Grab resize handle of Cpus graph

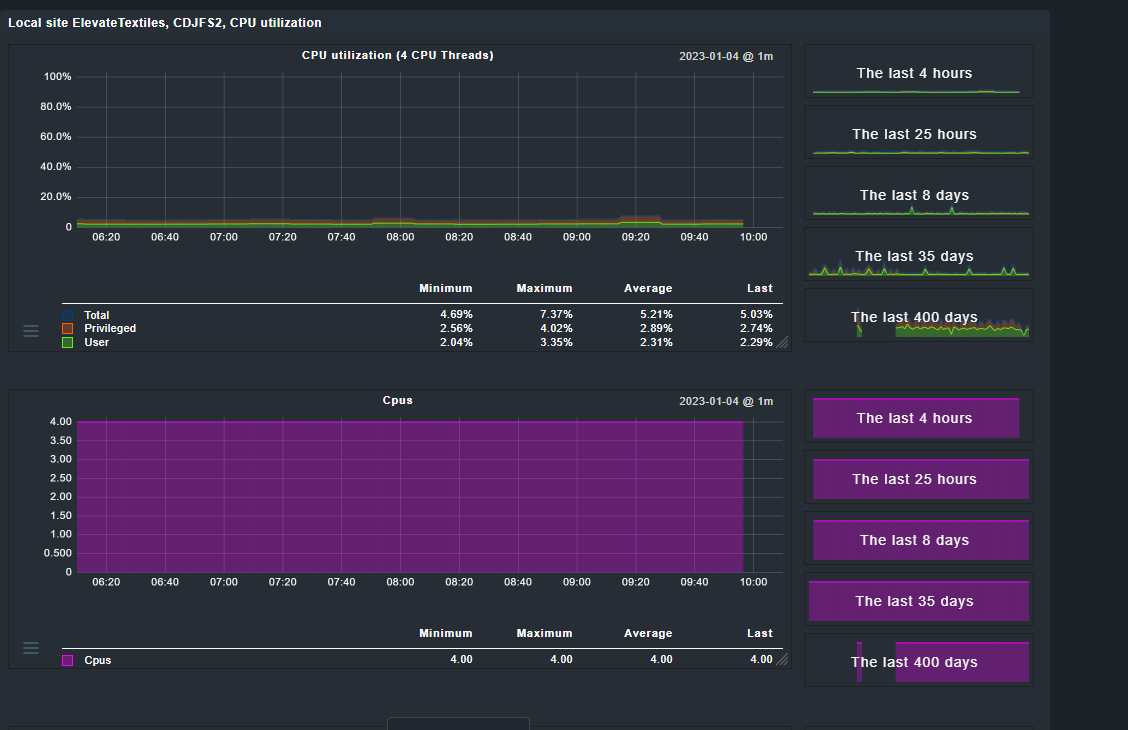pos(782,659)
